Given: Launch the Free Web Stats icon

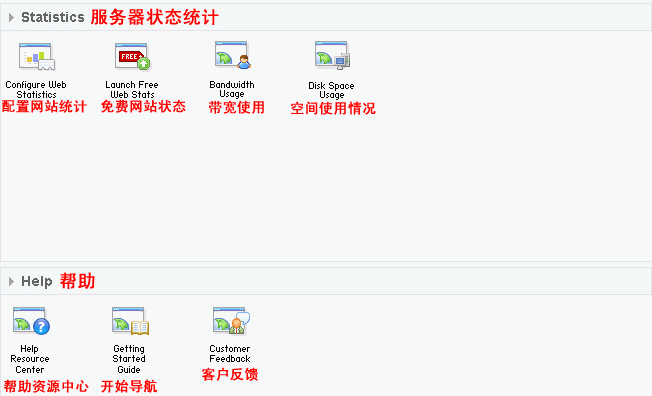Looking at the screenshot, I should [133, 57].
